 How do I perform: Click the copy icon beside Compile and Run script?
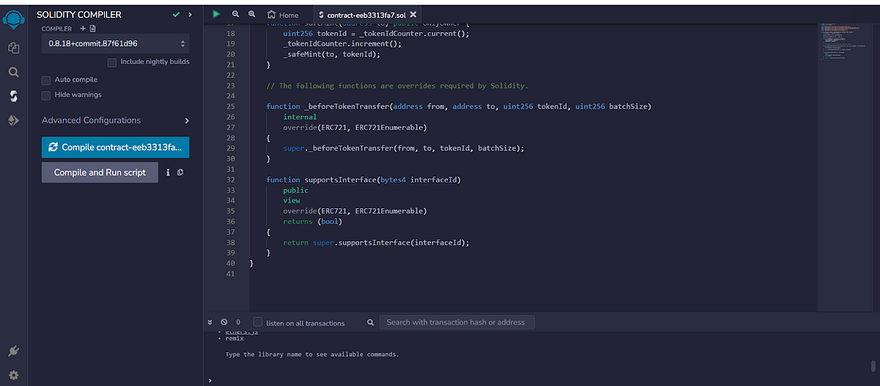(x=180, y=173)
